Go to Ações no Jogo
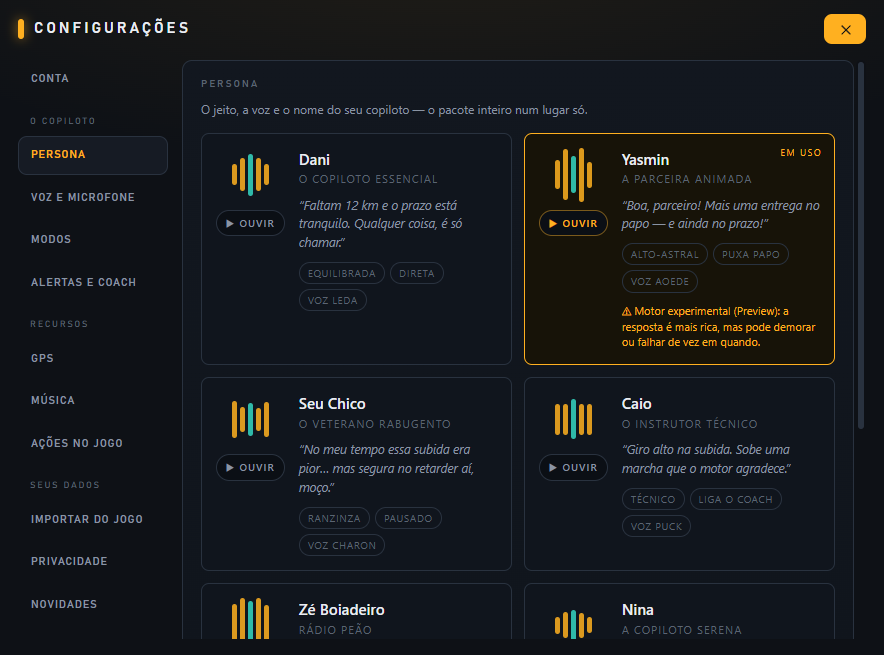Viewport: 884px width, 655px height. coord(77,443)
